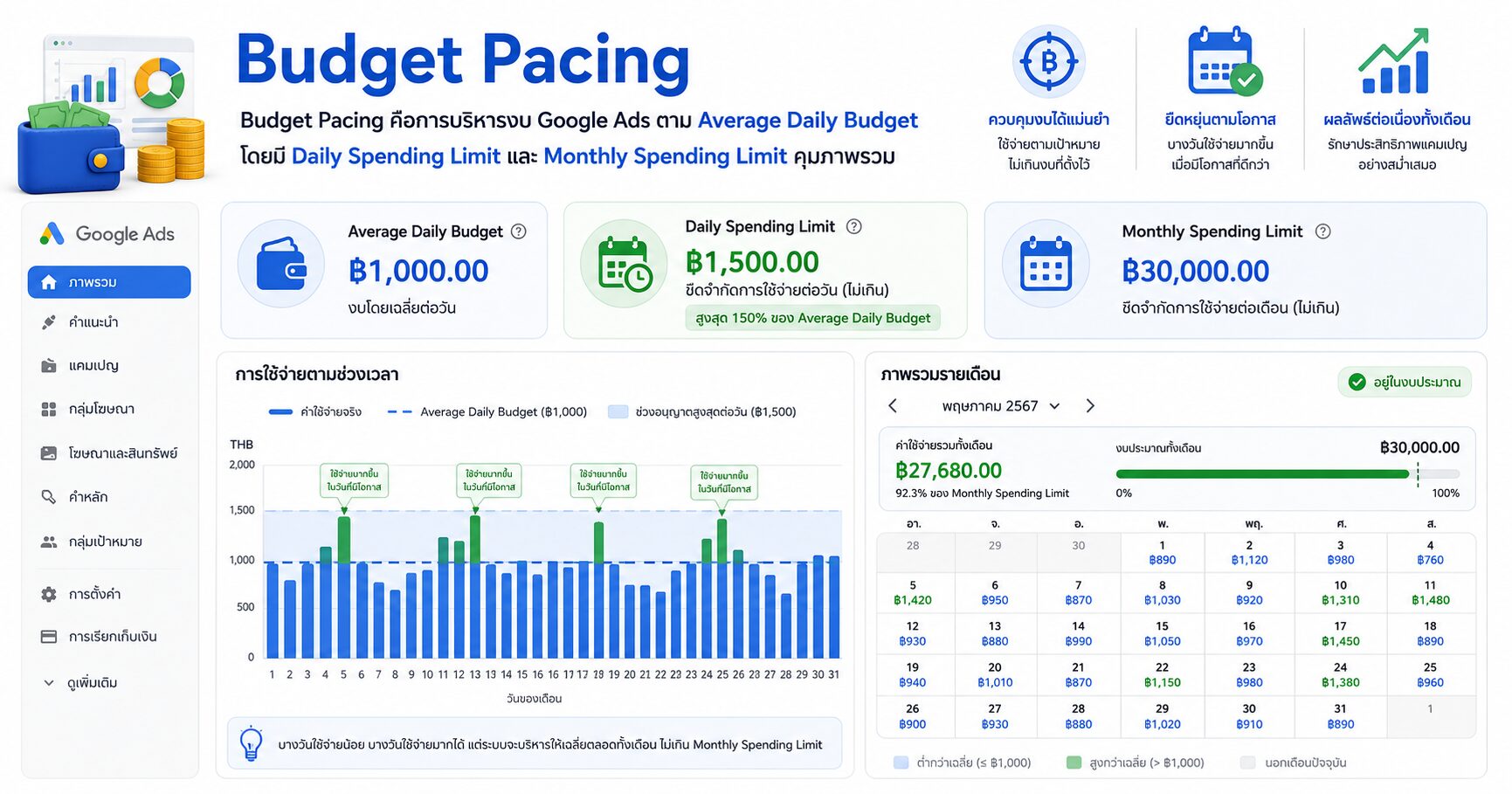Click the Google Ads logo
The height and width of the screenshot is (794, 1512).
click(107, 234)
